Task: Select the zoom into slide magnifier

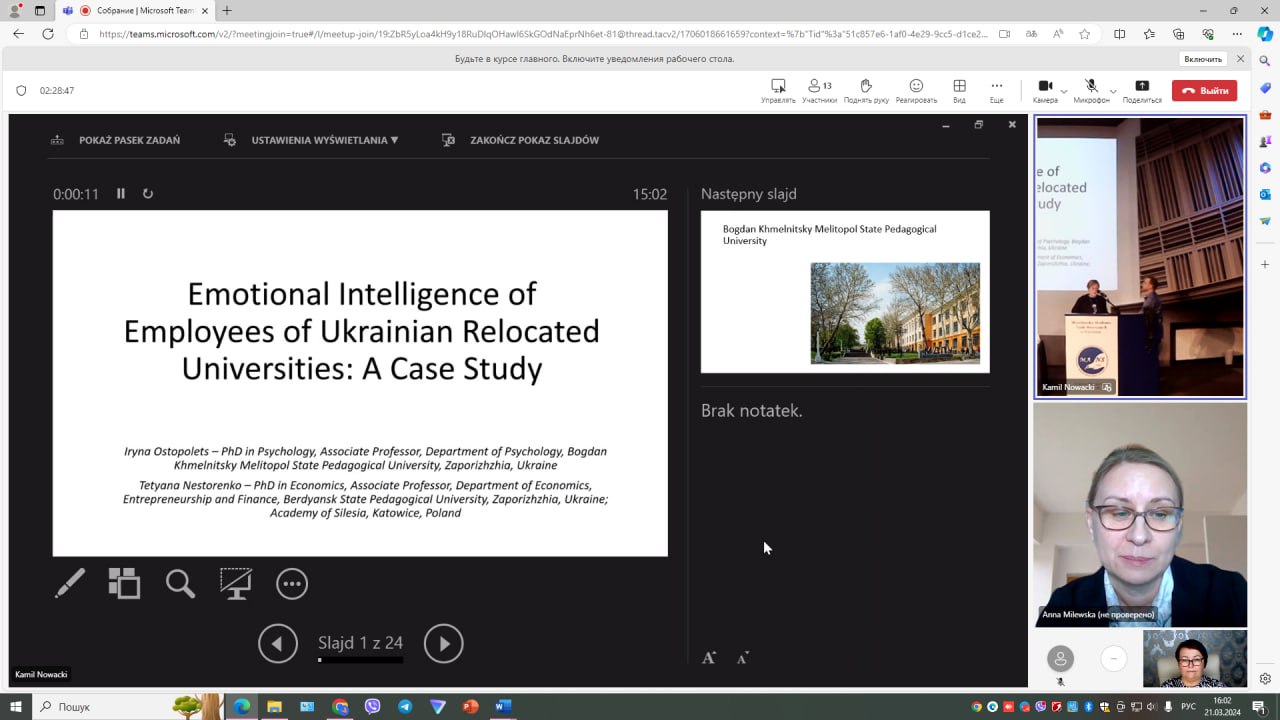Action: 180,583
